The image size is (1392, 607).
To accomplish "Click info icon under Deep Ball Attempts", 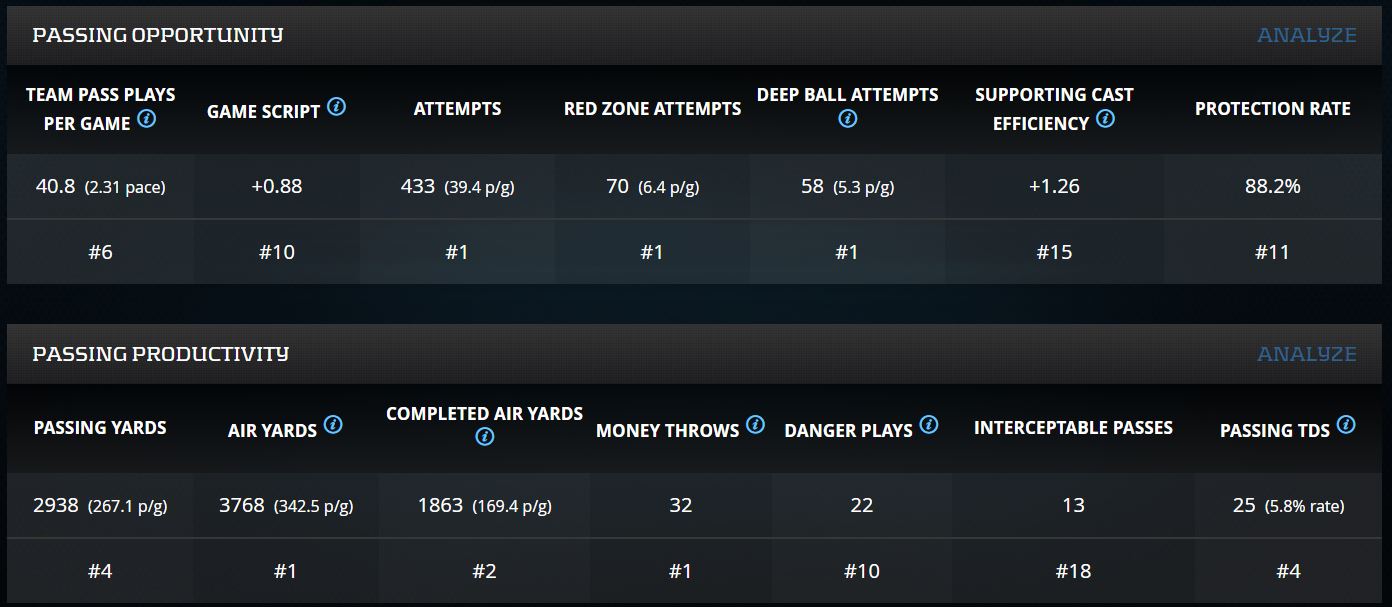I will pyautogui.click(x=847, y=119).
